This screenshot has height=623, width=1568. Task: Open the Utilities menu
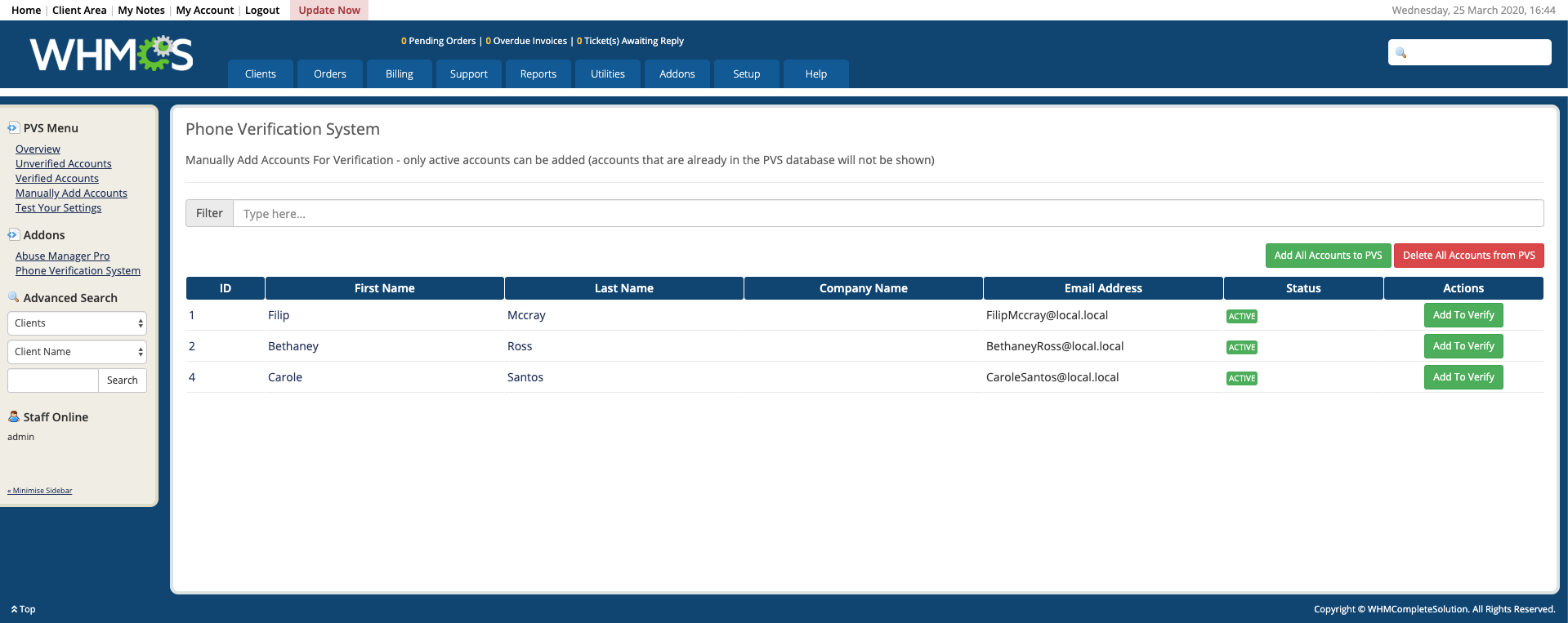pos(608,73)
